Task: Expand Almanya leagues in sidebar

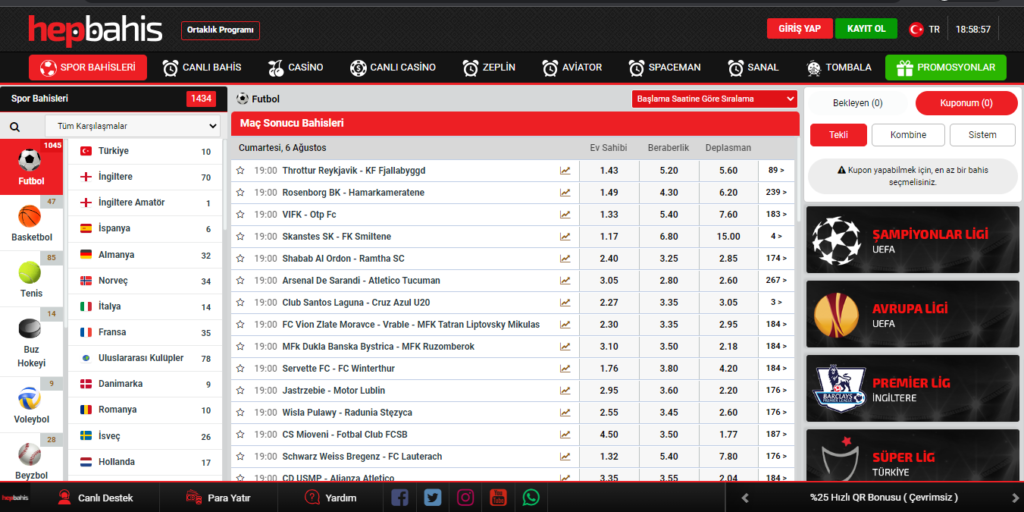Action: point(145,255)
